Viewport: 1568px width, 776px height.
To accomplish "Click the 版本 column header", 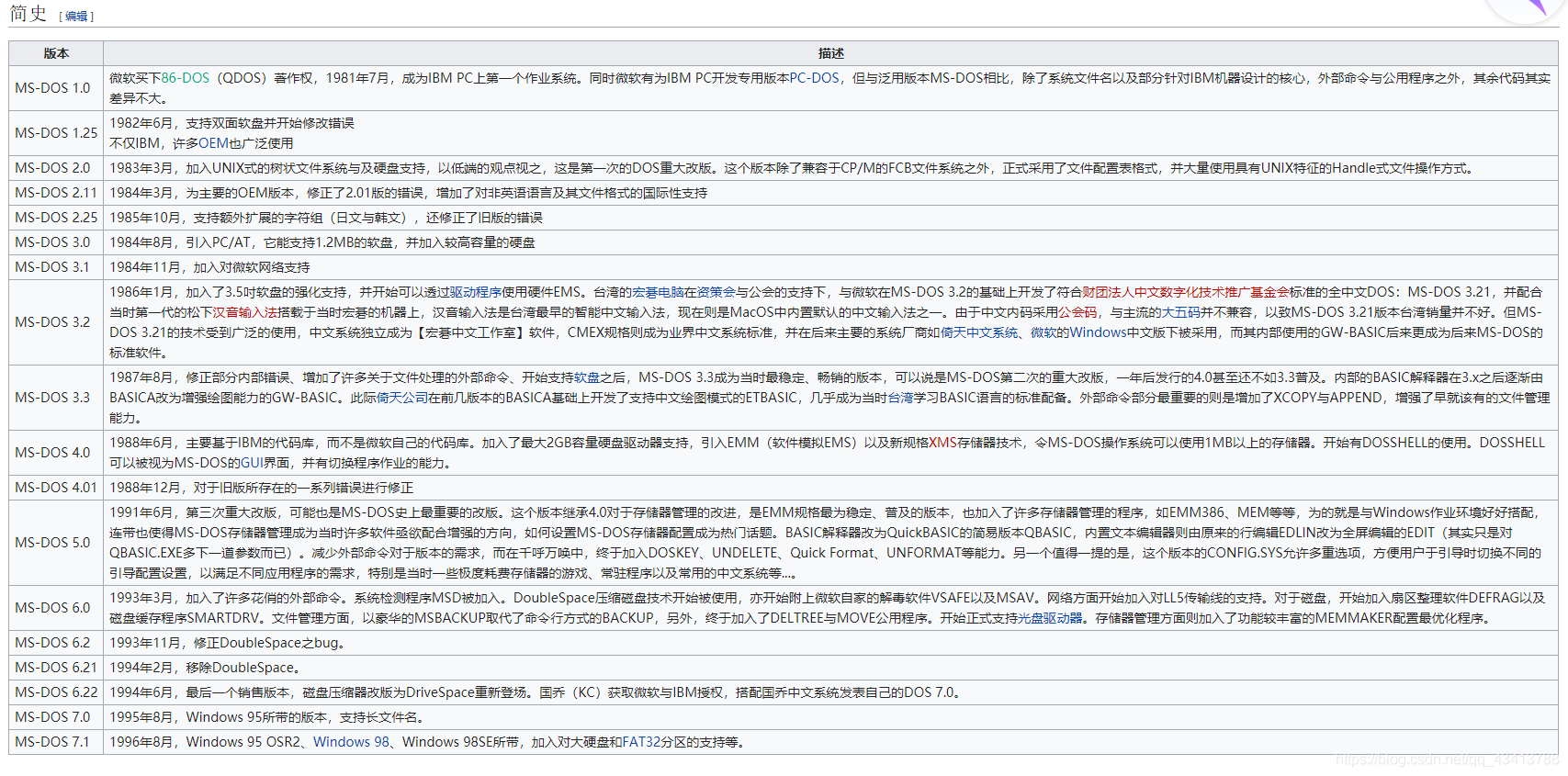I will pyautogui.click(x=56, y=53).
